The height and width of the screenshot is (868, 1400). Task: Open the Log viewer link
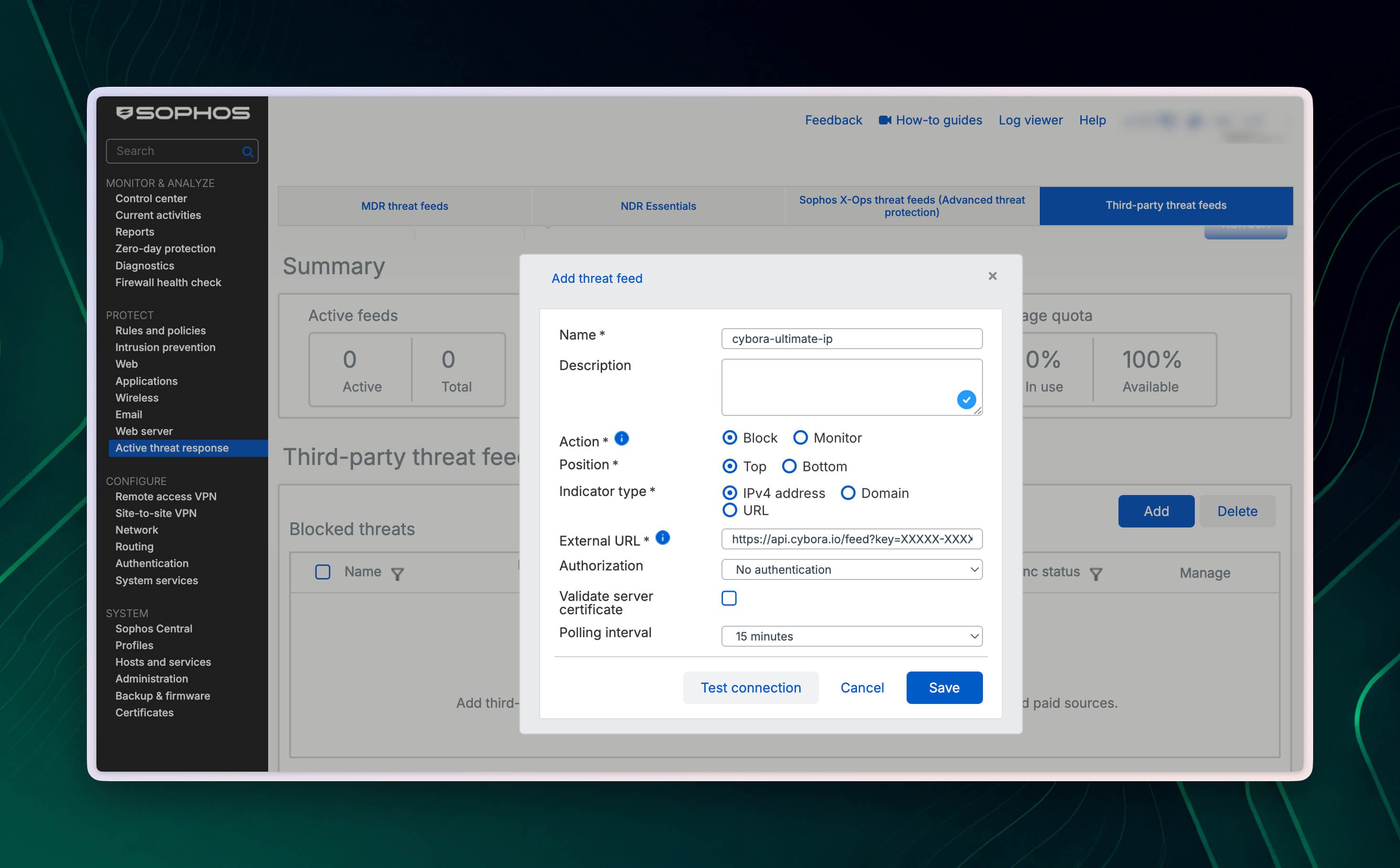(x=1030, y=120)
